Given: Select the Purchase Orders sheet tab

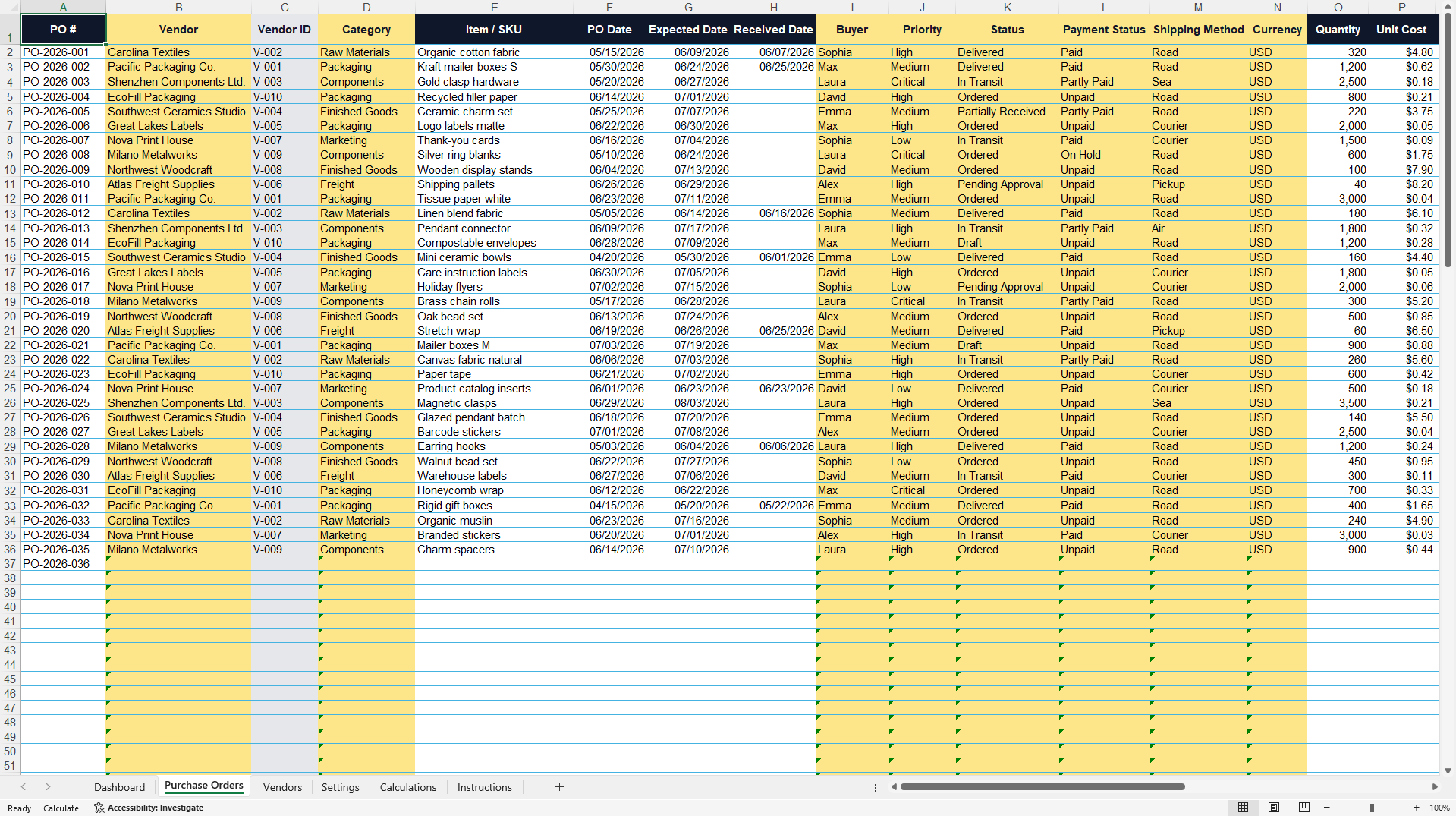Looking at the screenshot, I should tap(204, 786).
